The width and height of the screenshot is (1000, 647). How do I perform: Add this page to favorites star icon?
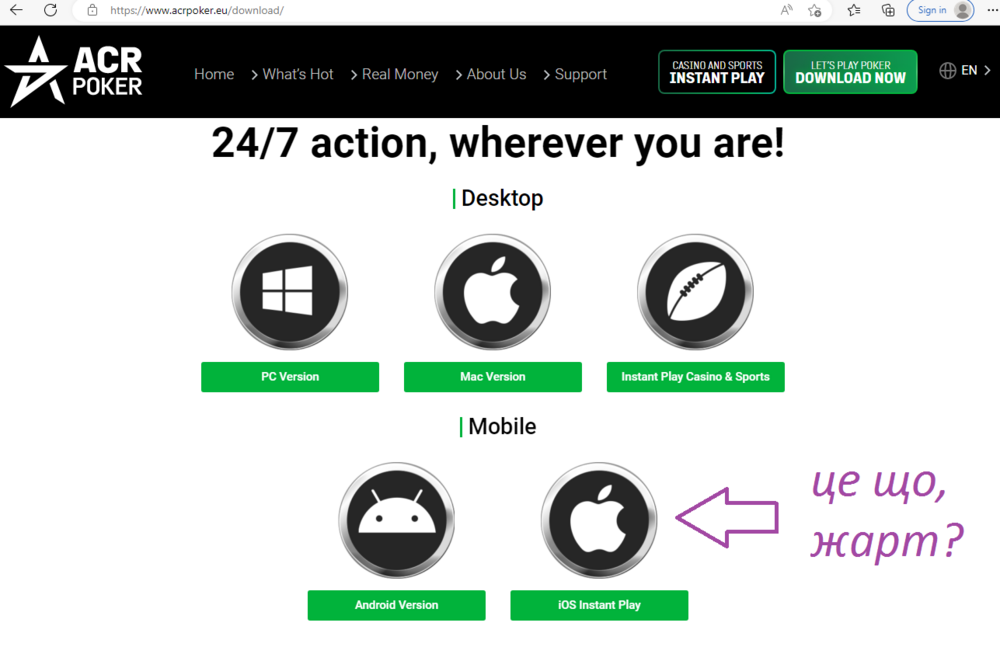coord(814,10)
